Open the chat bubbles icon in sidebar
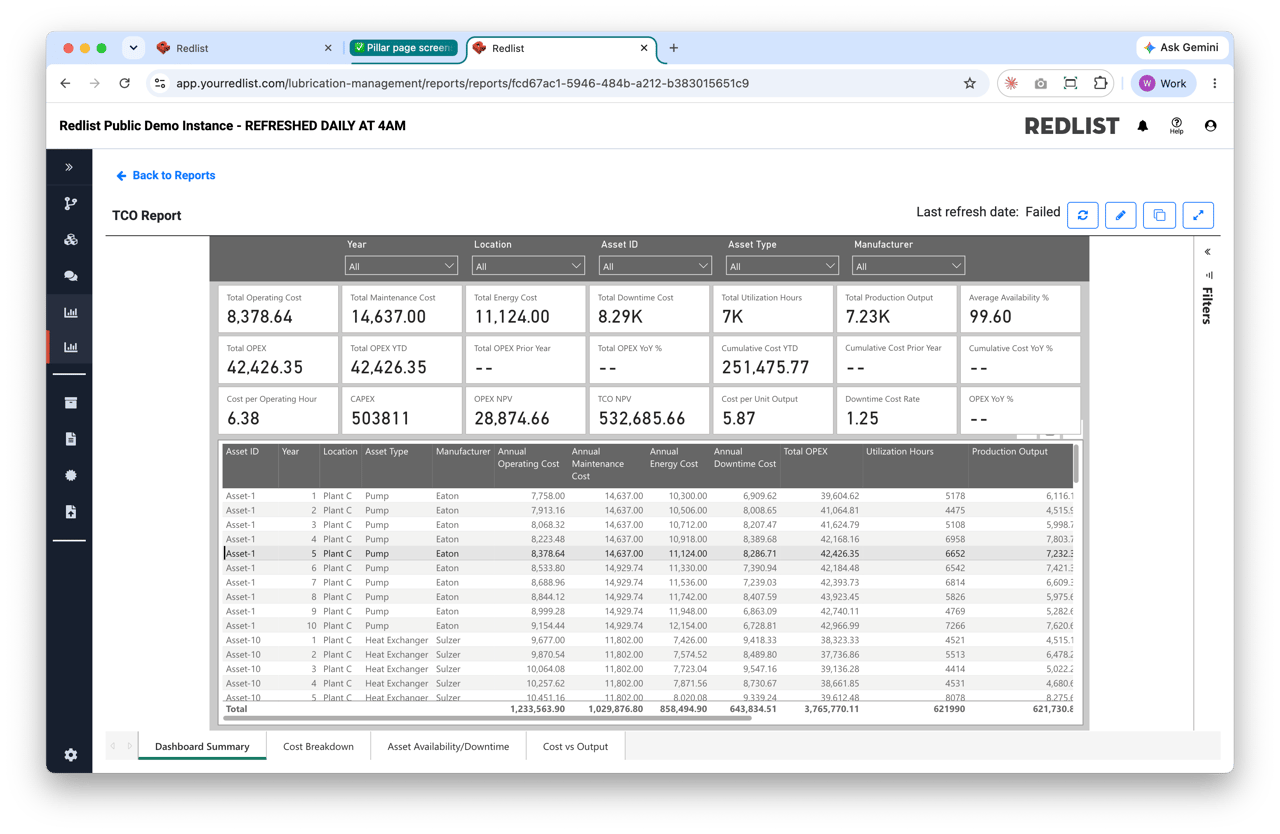The height and width of the screenshot is (834, 1280). [70, 276]
